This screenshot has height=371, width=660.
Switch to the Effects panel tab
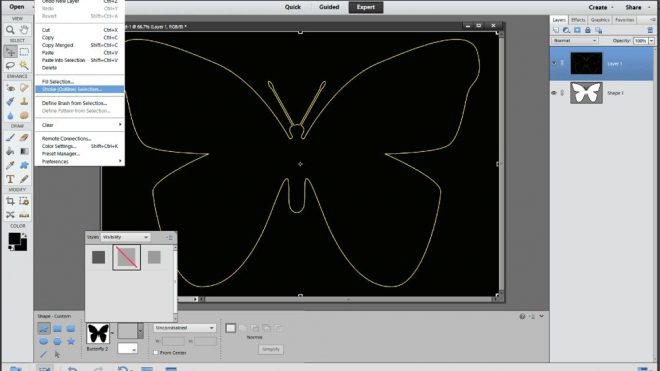click(578, 20)
